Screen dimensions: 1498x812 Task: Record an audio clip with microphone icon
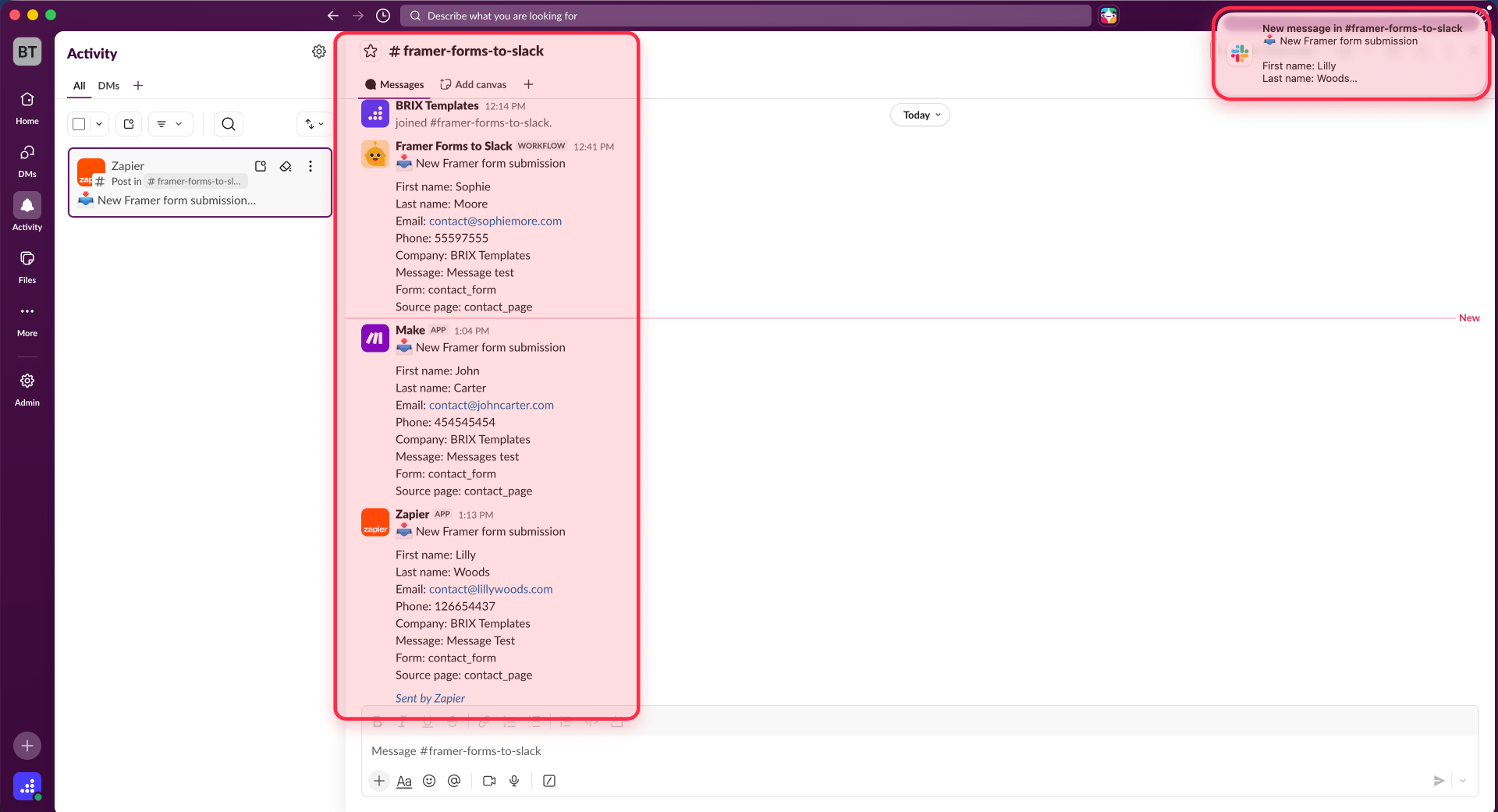514,781
